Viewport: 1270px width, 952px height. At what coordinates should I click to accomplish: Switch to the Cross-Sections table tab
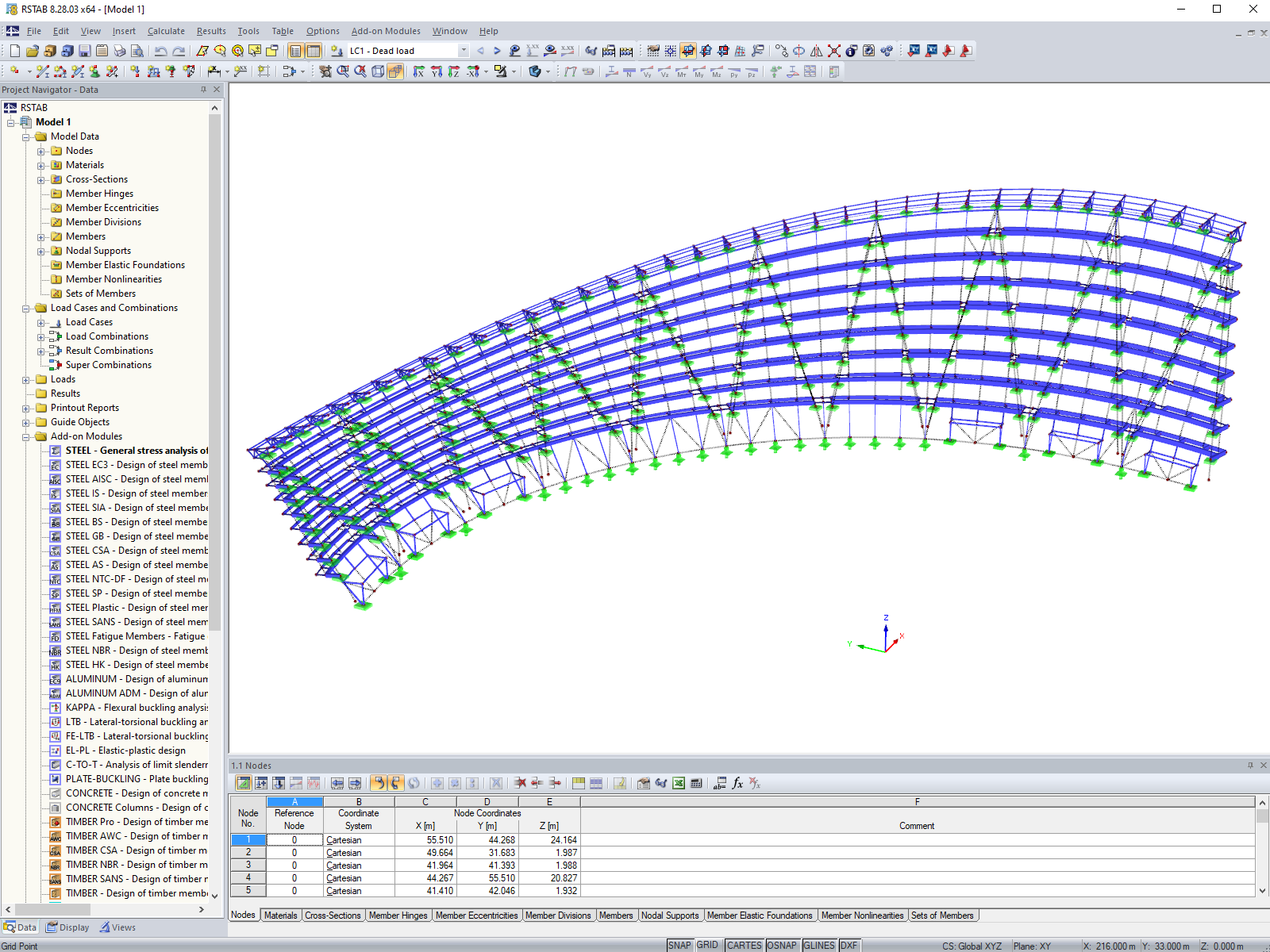click(x=333, y=915)
